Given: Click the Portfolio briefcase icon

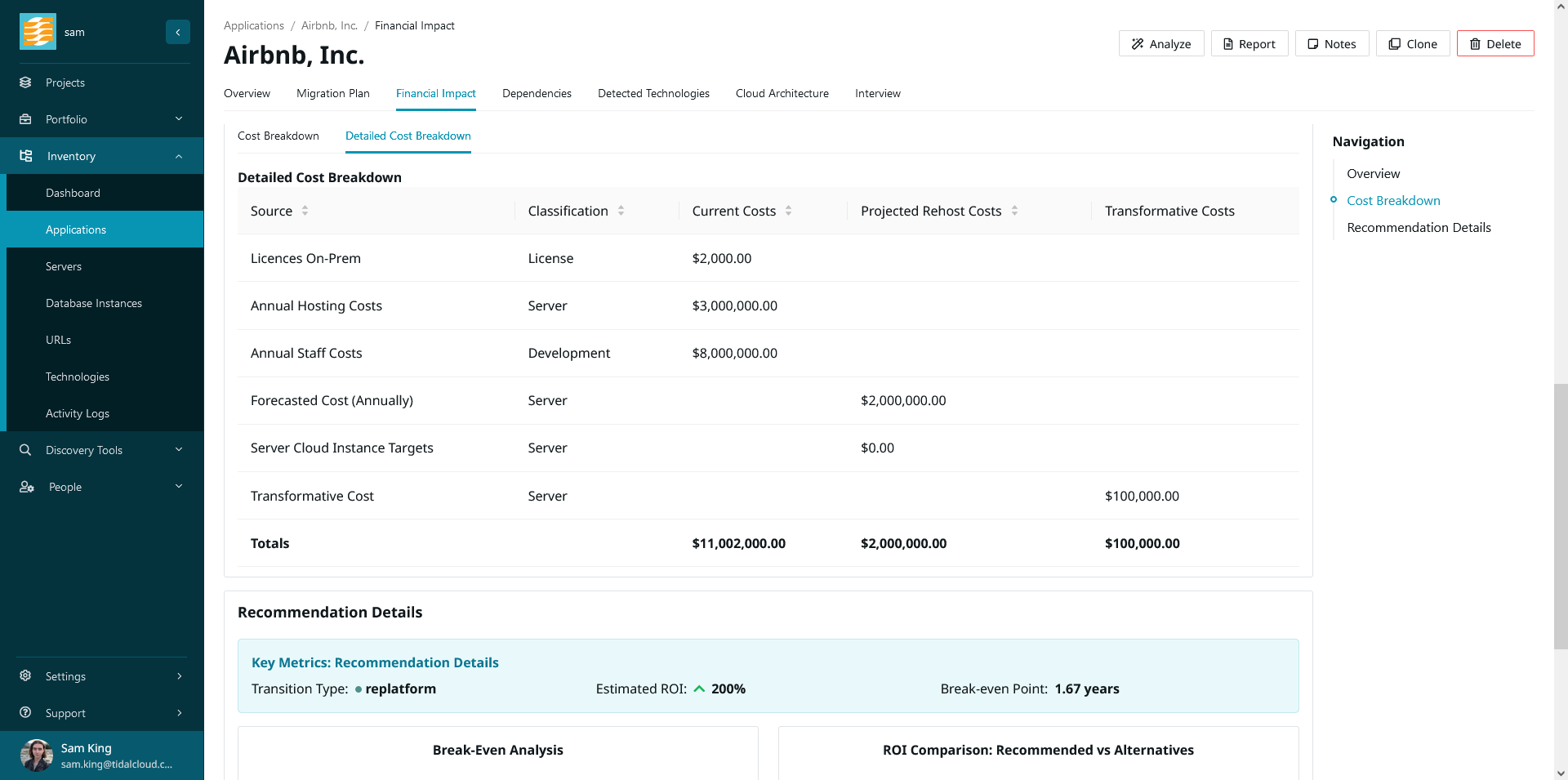Looking at the screenshot, I should (x=25, y=119).
